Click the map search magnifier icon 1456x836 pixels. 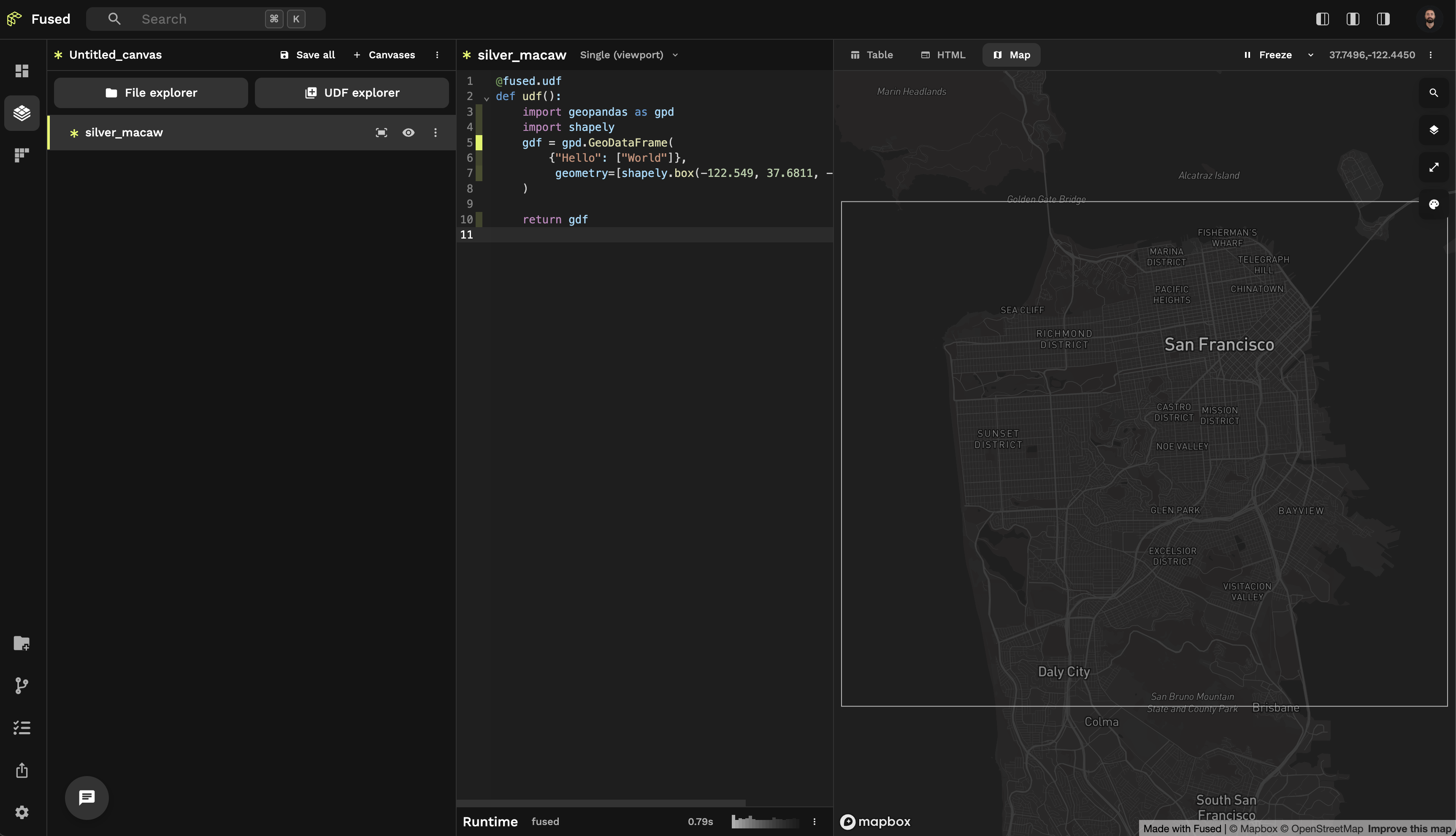click(1434, 93)
